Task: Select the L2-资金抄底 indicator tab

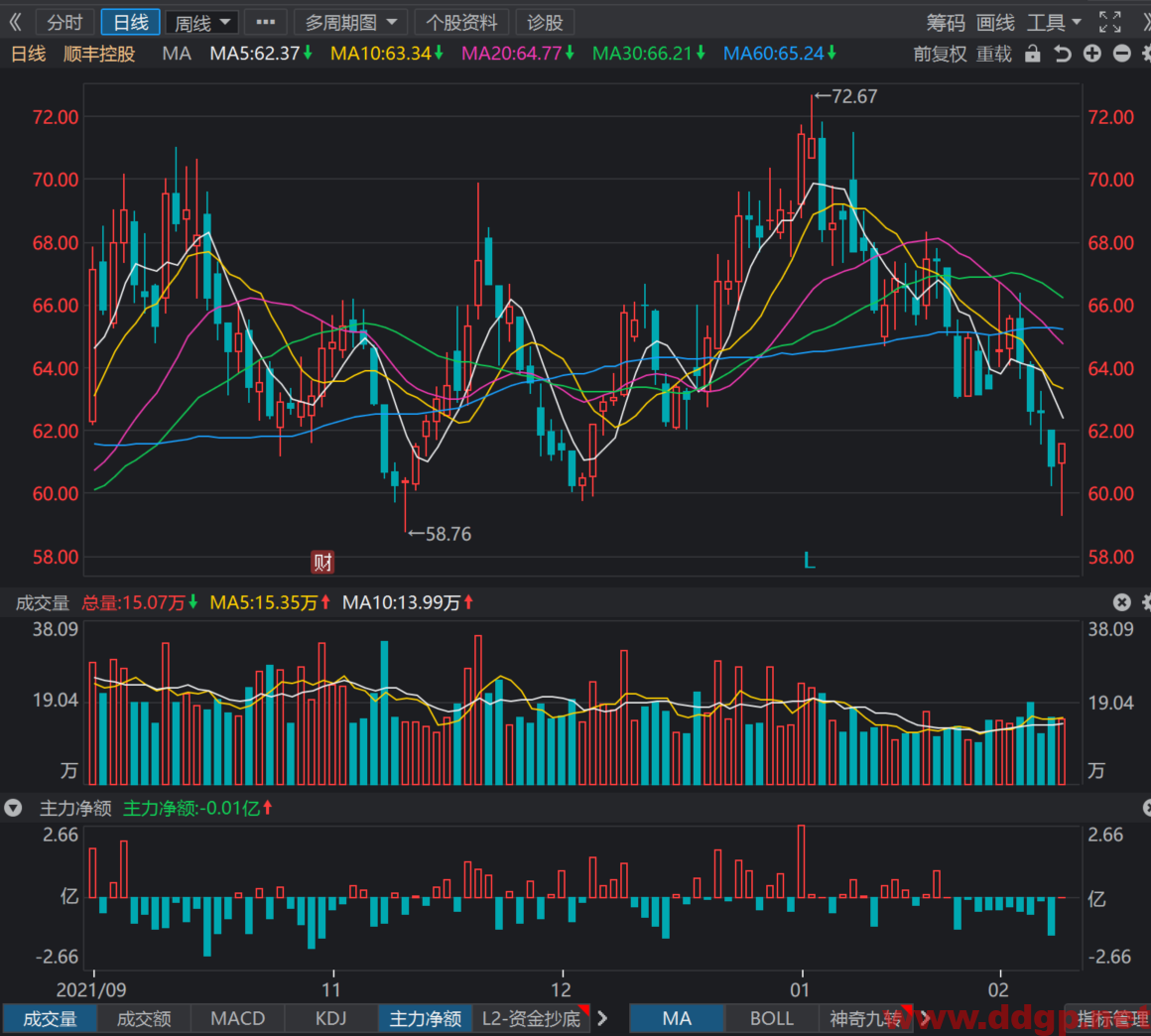Action: [x=532, y=1018]
